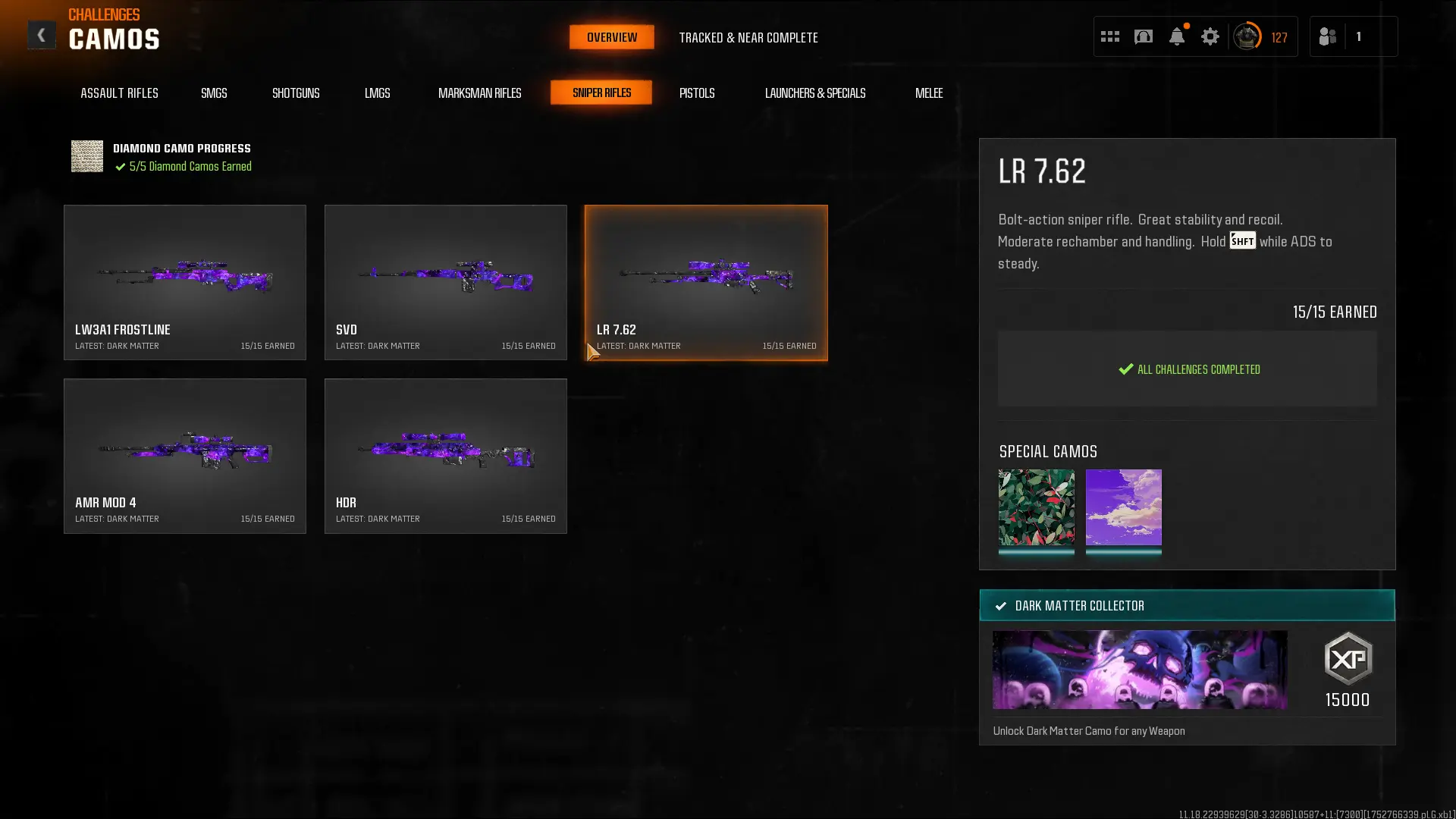Open the headset comms icon
Image resolution: width=1456 pixels, height=819 pixels.
[1143, 36]
